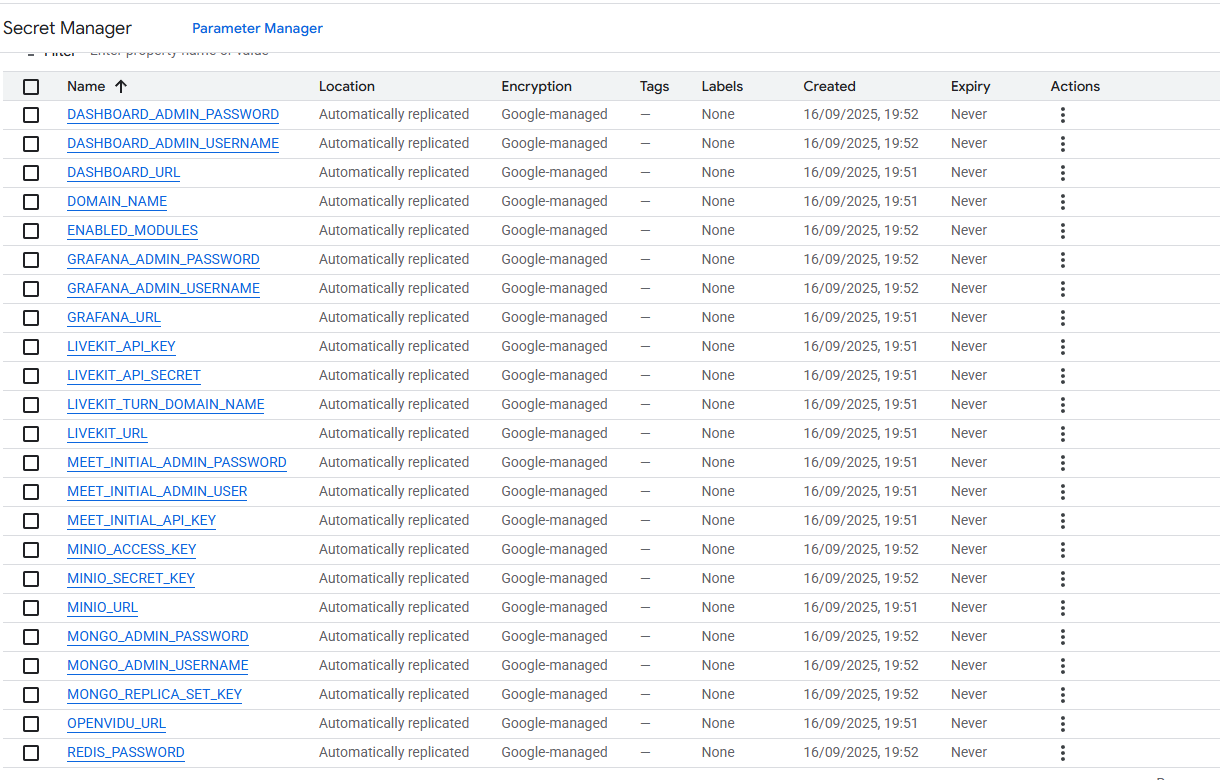Select the ENABLED_MODULES row checkbox
The width and height of the screenshot is (1220, 780).
[x=31, y=231]
